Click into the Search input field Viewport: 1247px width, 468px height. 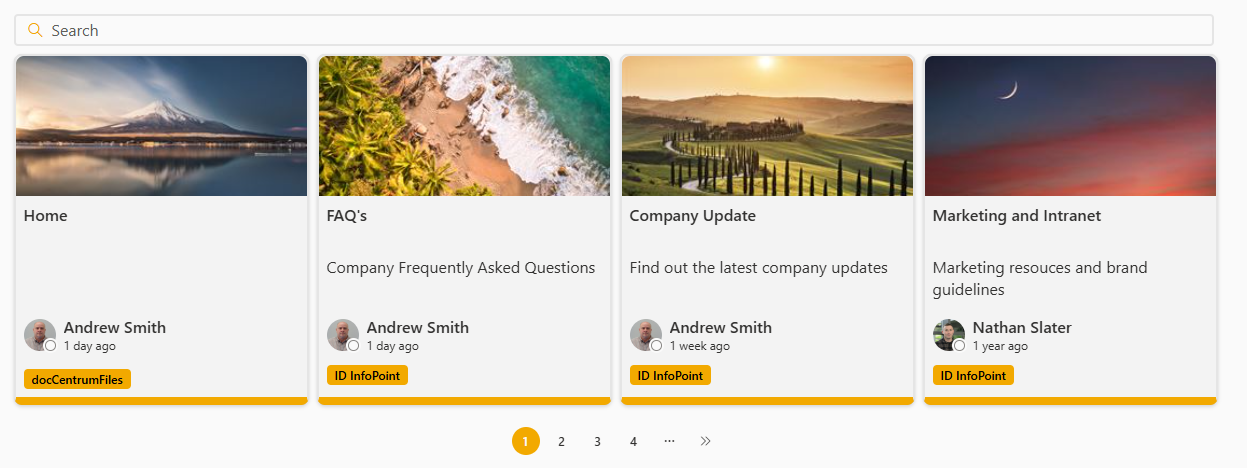(x=614, y=30)
